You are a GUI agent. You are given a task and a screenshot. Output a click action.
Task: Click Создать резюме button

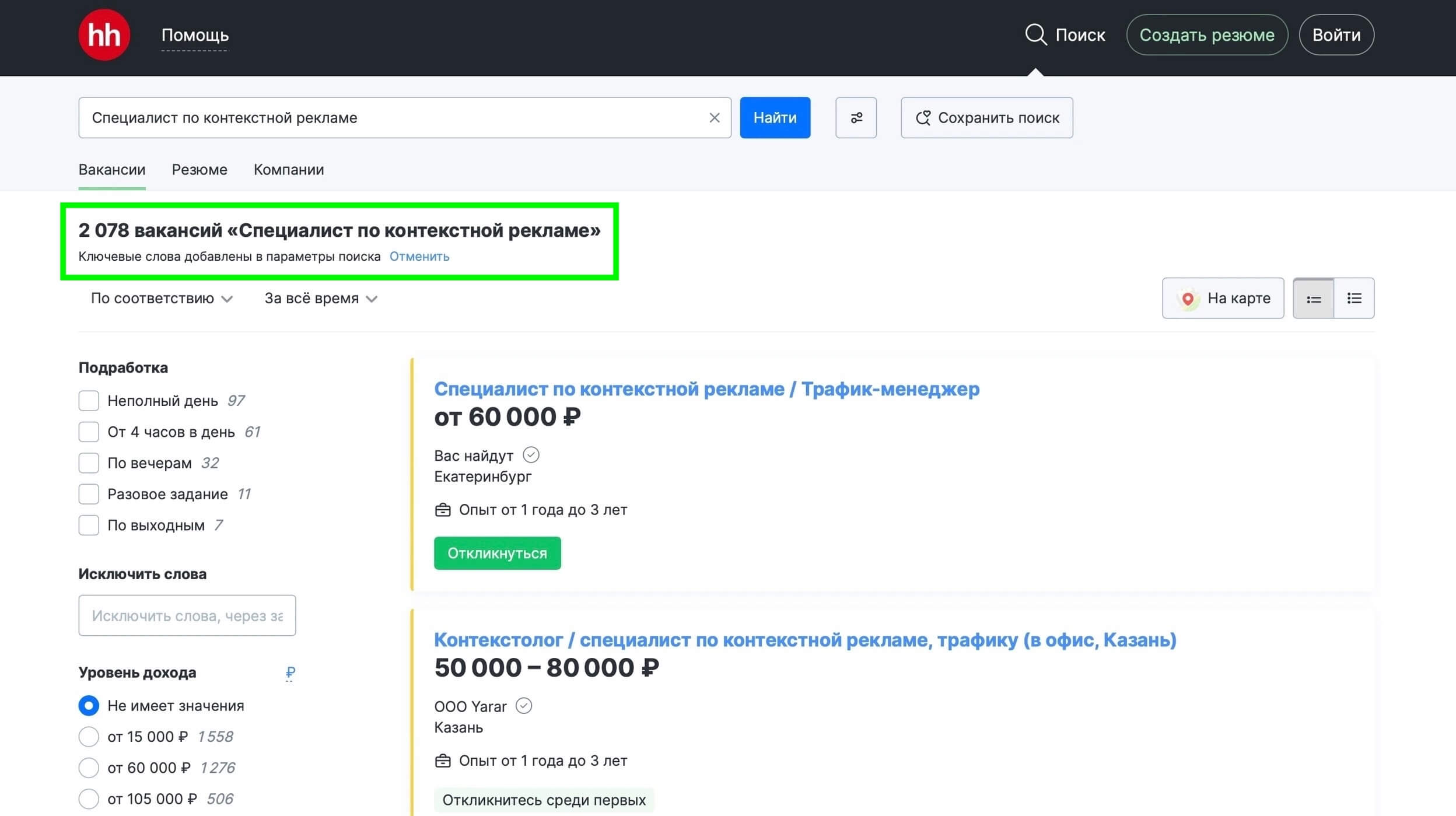pos(1207,35)
